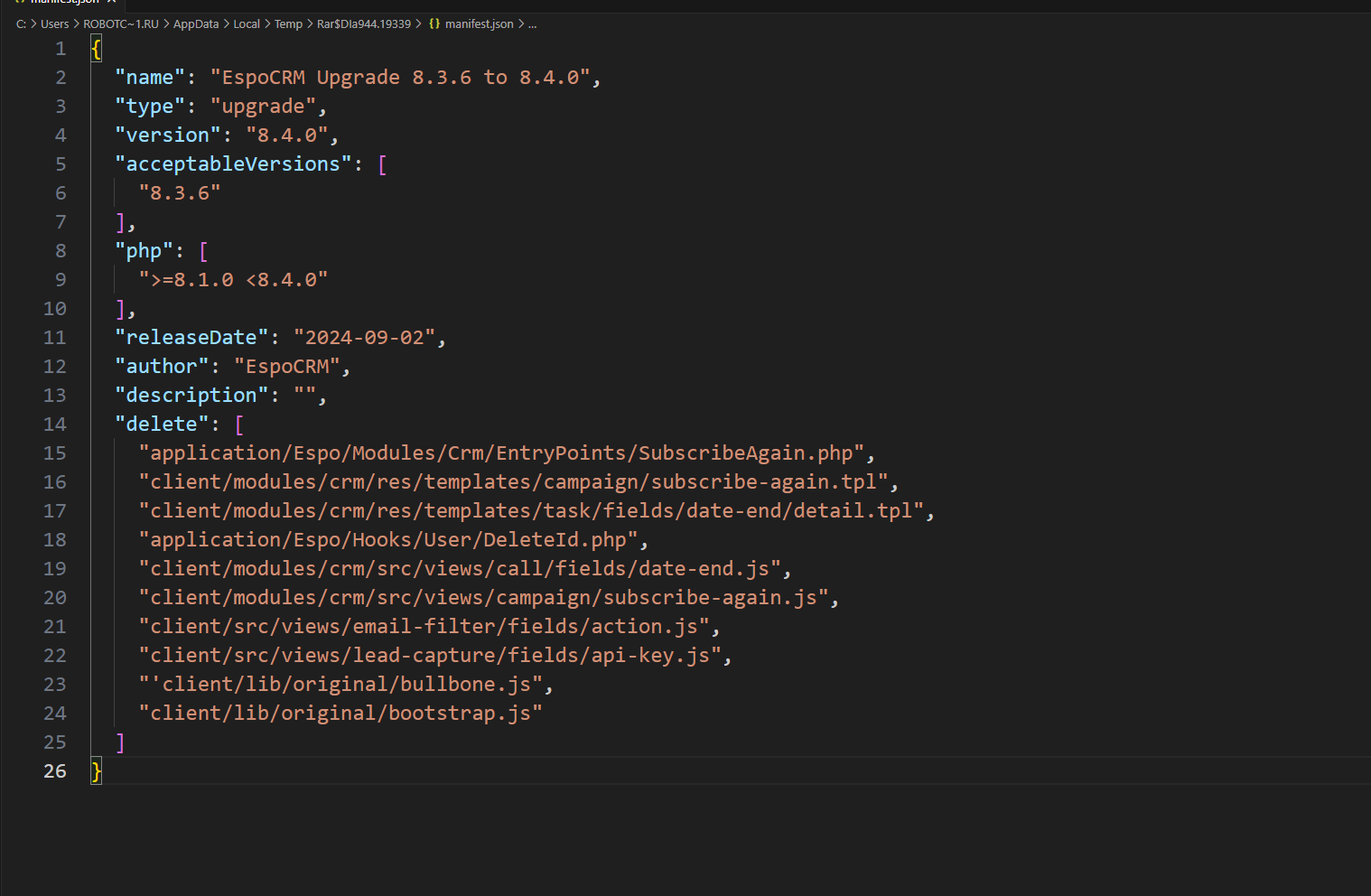1371x896 pixels.
Task: Click the "EspoCRM Upgrade 8.3.6 to 8.4.0" string
Action: tap(401, 78)
